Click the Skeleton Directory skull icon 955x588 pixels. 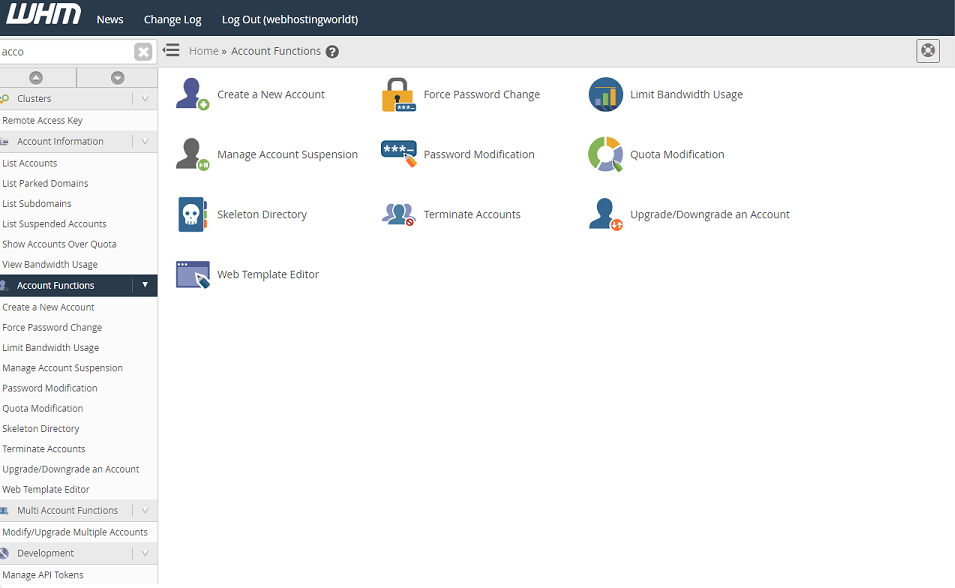[192, 214]
